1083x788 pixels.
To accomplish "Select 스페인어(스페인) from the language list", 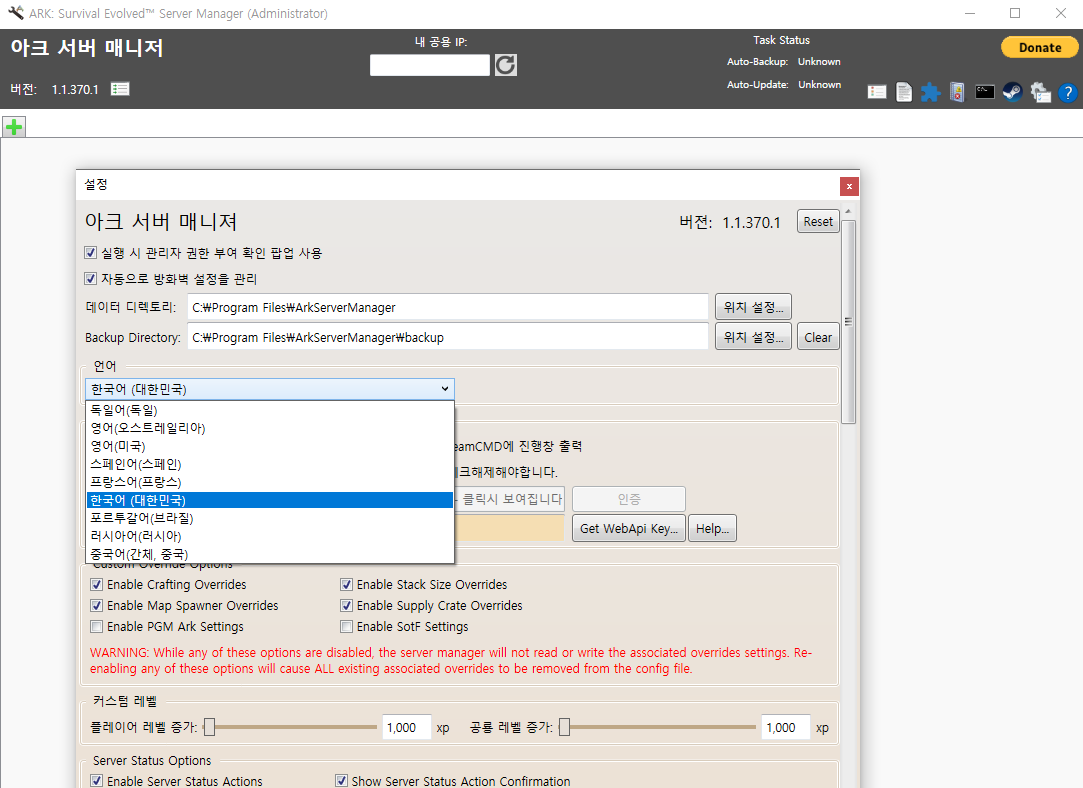I will 270,464.
